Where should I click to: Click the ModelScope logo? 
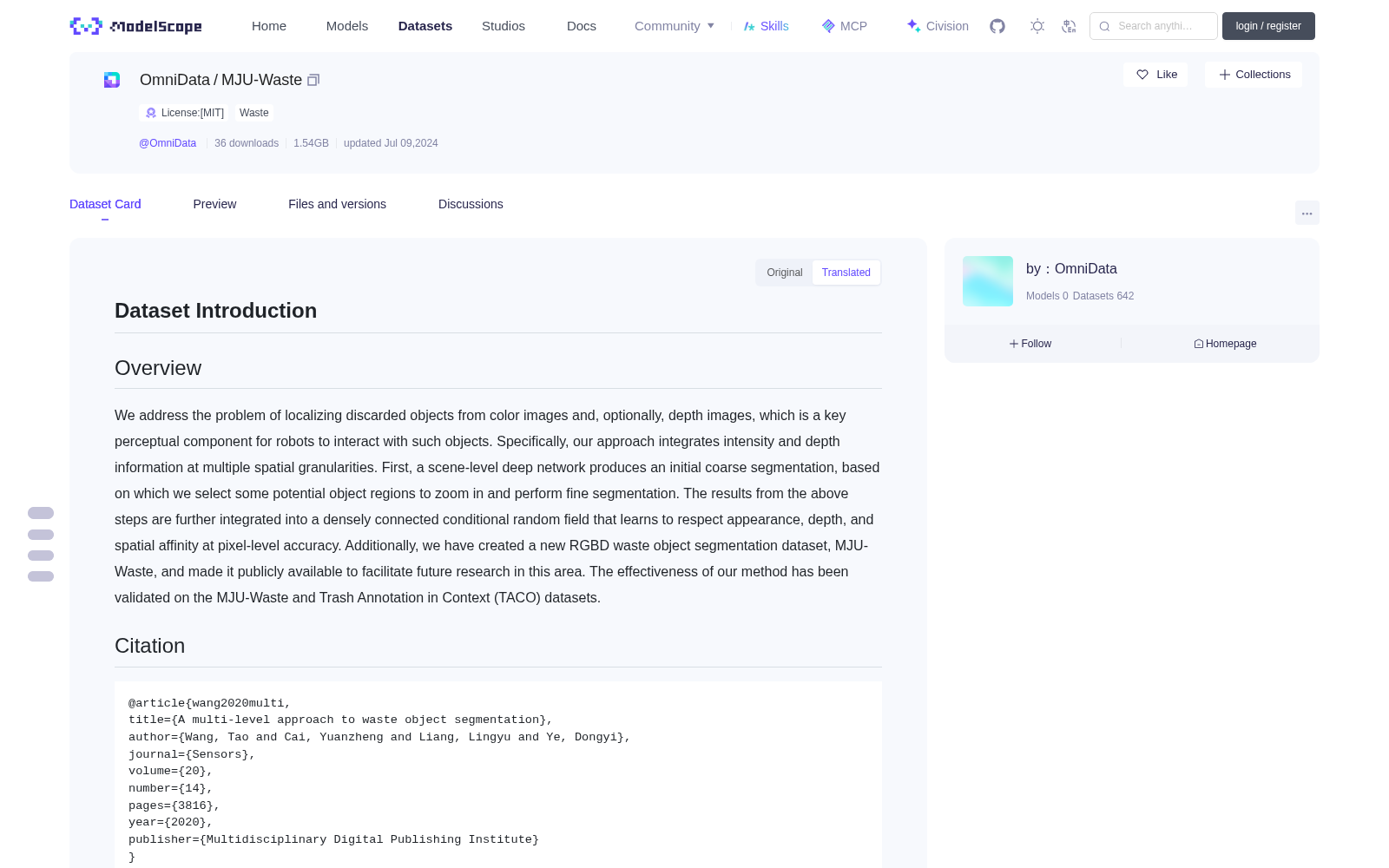(x=136, y=26)
